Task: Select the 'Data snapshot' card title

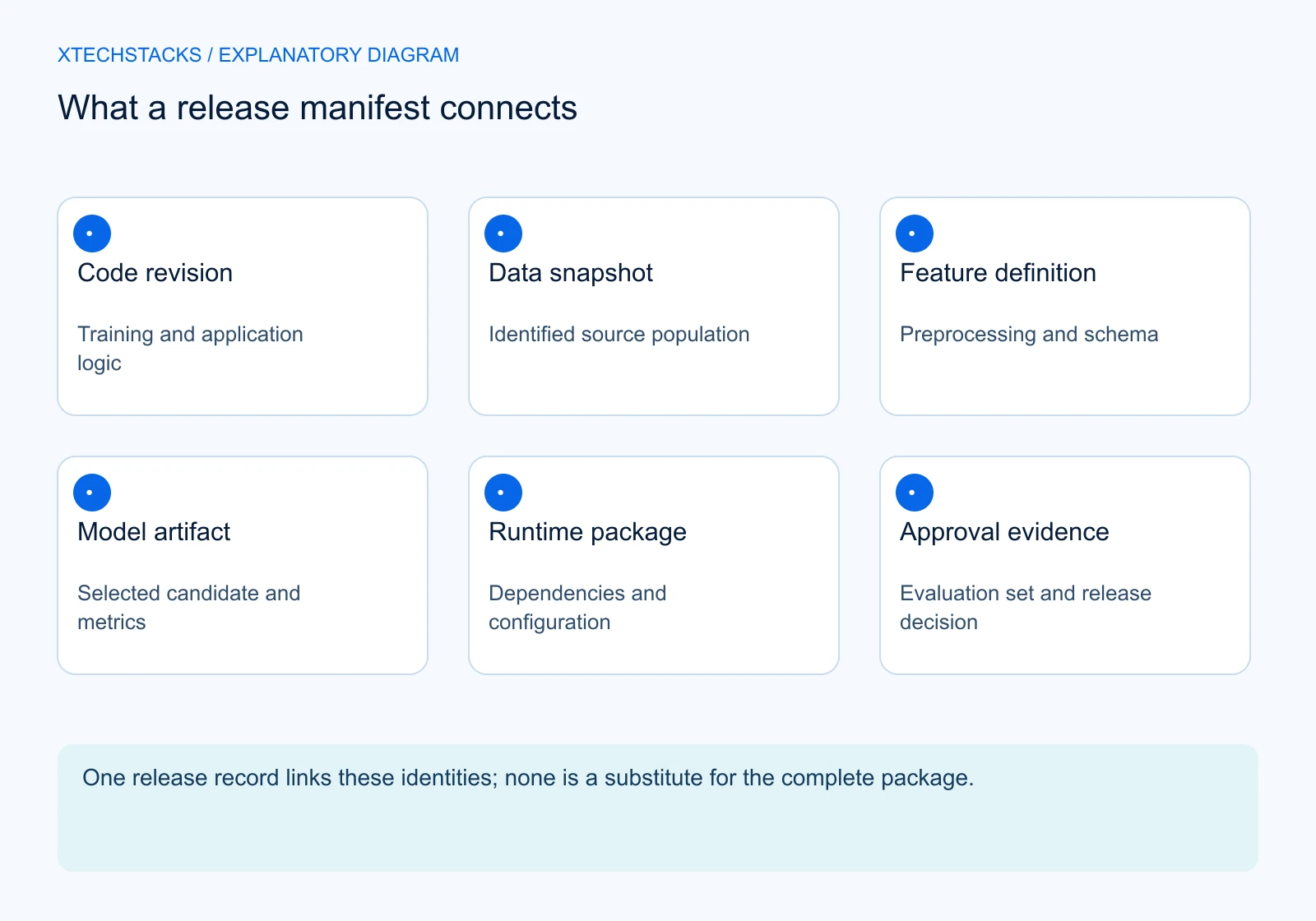Action: click(571, 273)
